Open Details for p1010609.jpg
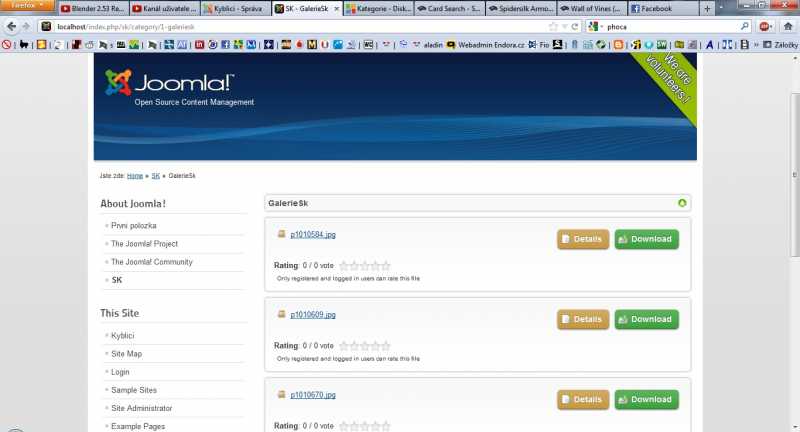 (582, 319)
